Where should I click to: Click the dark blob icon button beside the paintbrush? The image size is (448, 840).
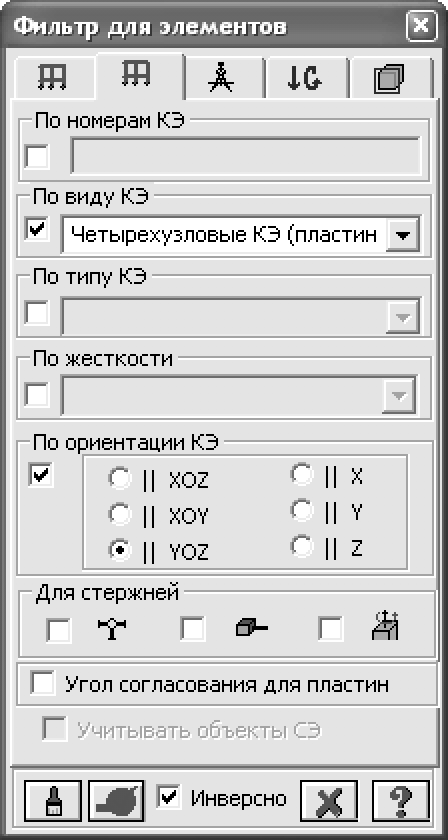tap(116, 801)
